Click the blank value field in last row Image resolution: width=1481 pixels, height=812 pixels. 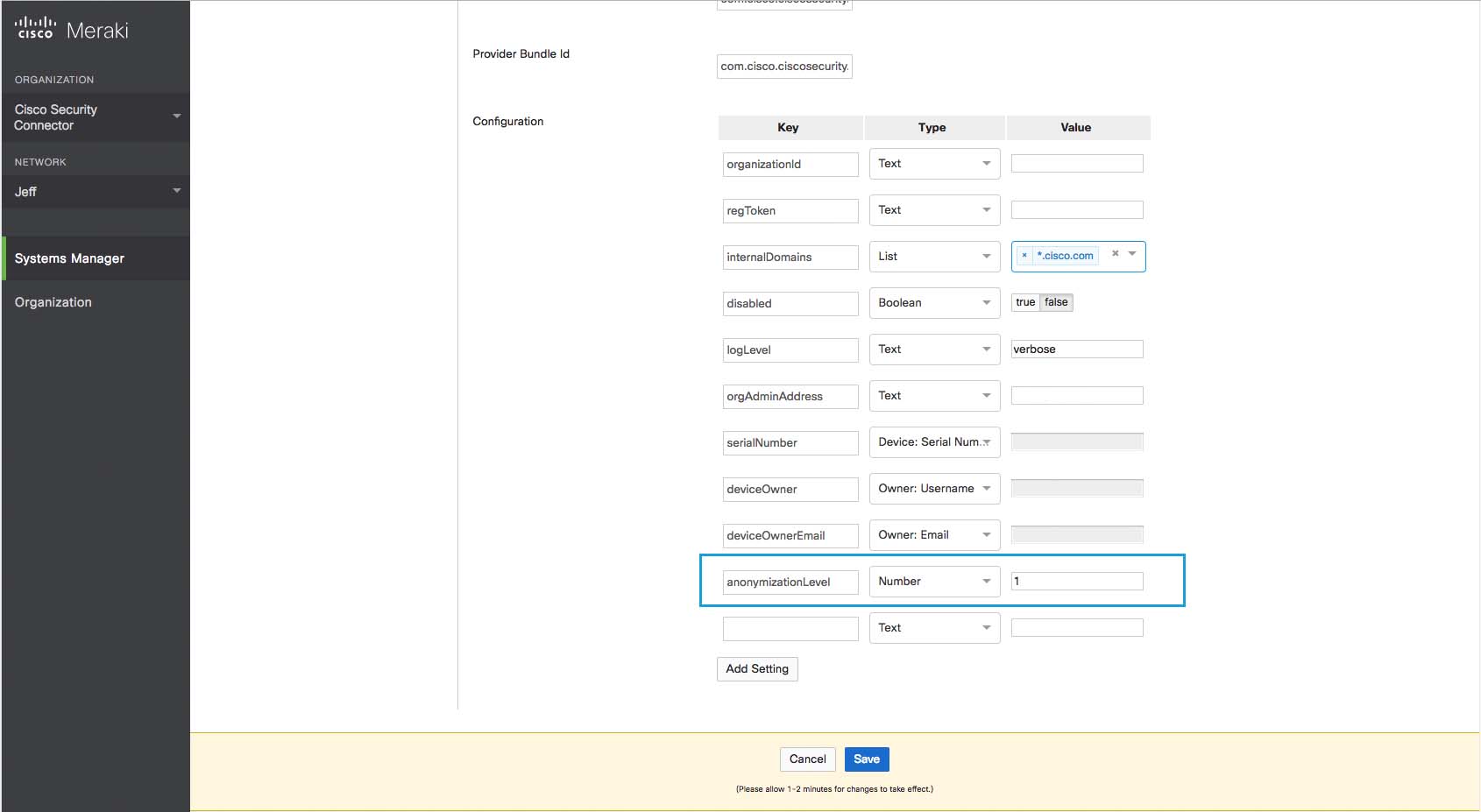(1077, 628)
